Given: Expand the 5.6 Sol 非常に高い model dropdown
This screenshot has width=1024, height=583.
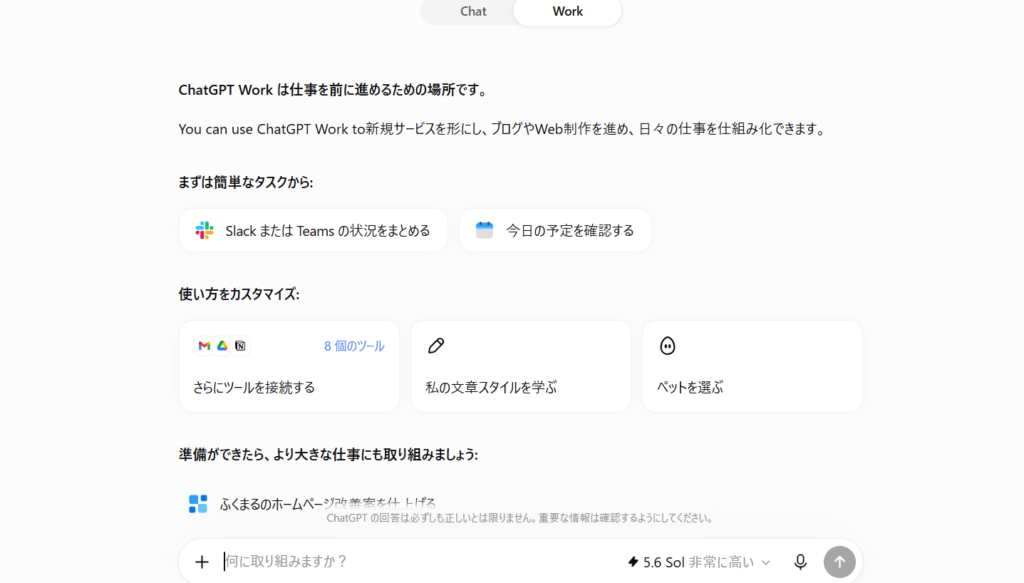Looking at the screenshot, I should 699,562.
